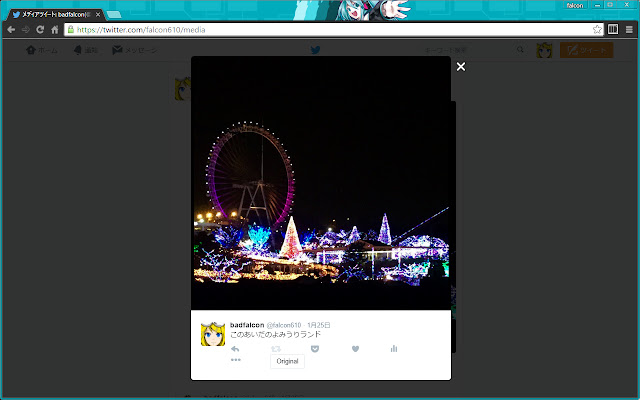The image size is (640, 400).
Task: Click the Twitter bird logo
Action: (x=315, y=50)
